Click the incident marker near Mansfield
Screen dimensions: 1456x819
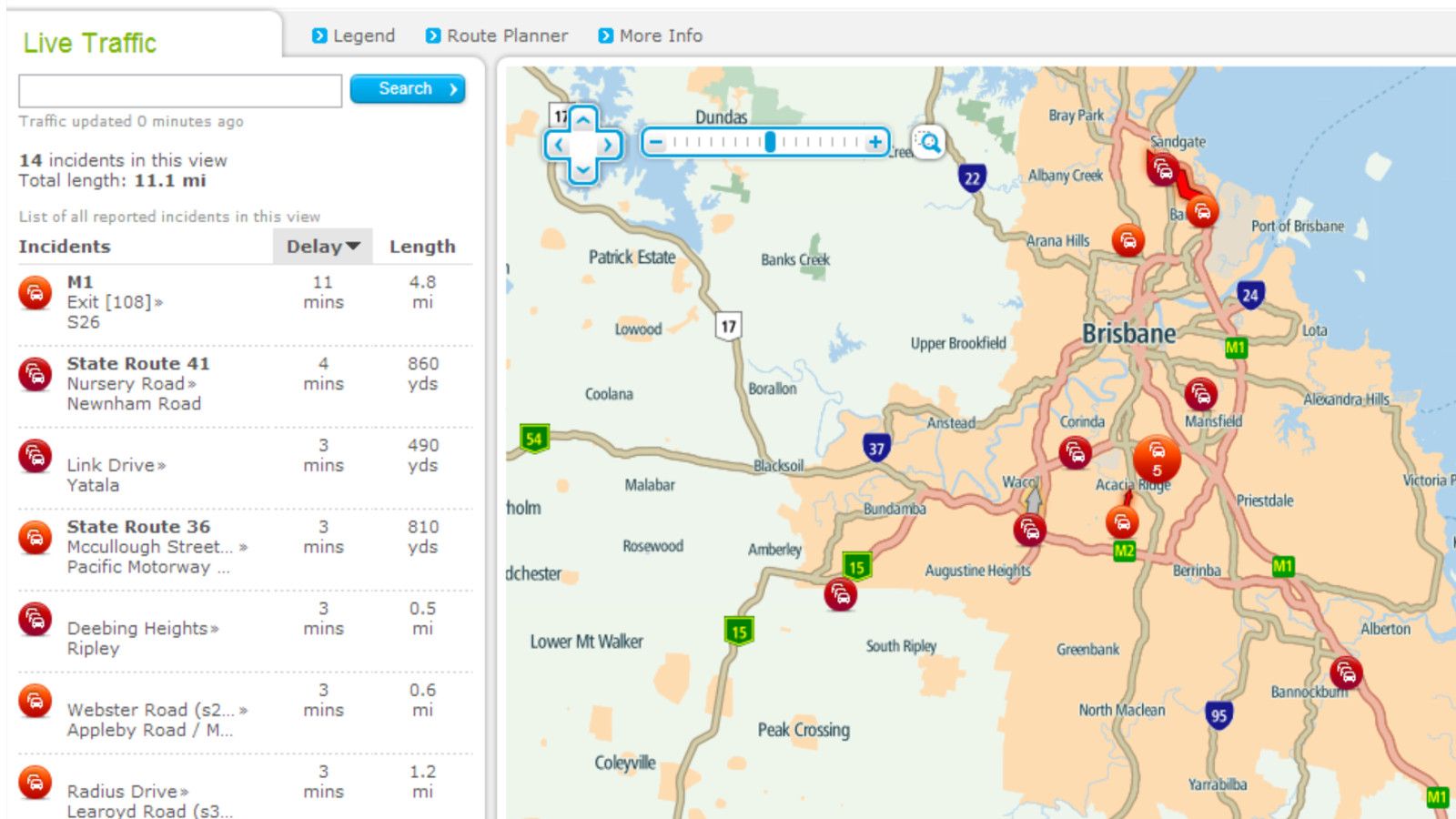(1203, 395)
